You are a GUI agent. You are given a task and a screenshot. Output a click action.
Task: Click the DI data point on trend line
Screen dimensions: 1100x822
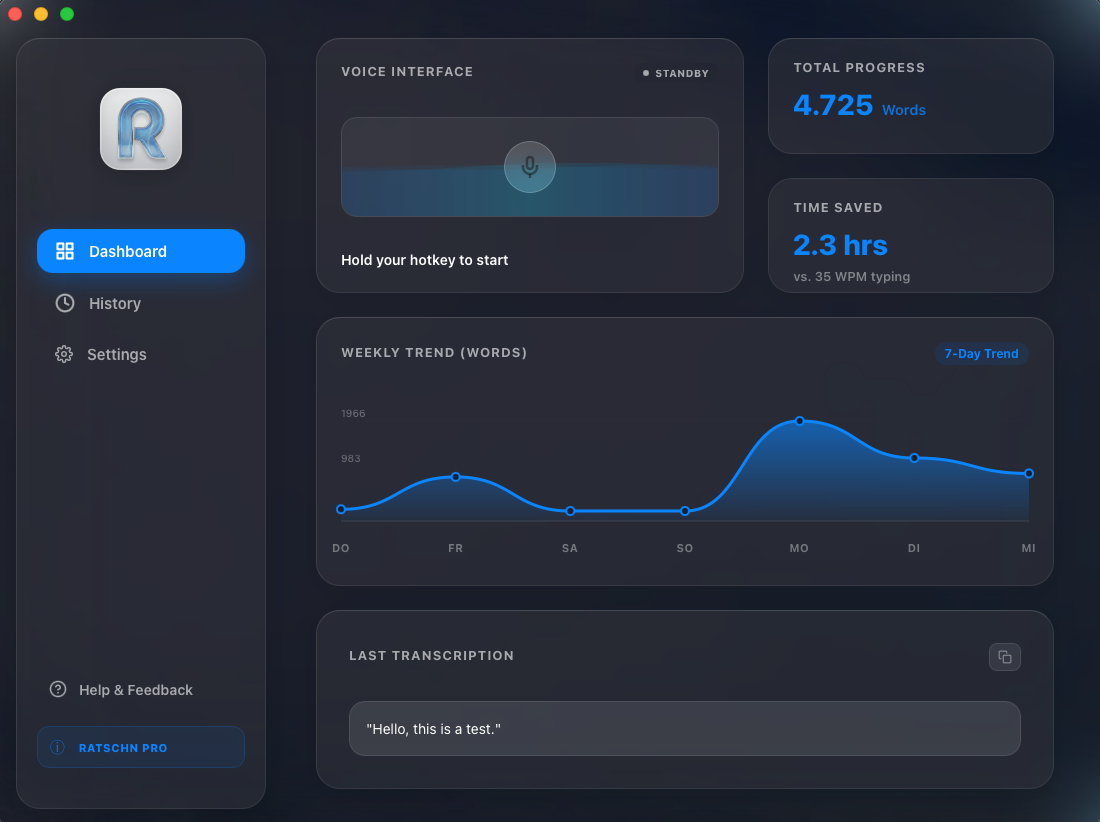[914, 458]
